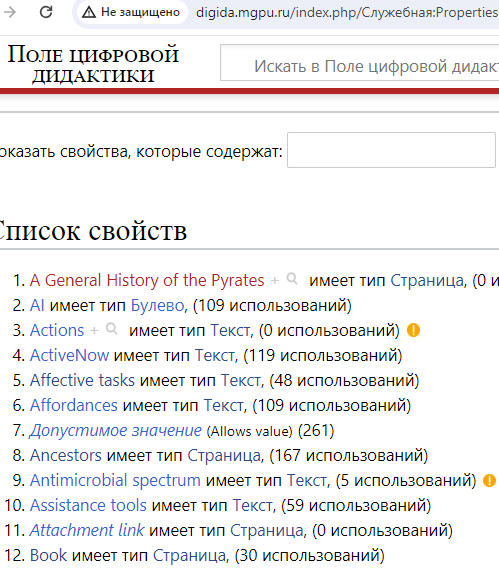The height and width of the screenshot is (570, 499).
Task: Open 'A General History of the Pyrates' property
Action: pos(147,280)
